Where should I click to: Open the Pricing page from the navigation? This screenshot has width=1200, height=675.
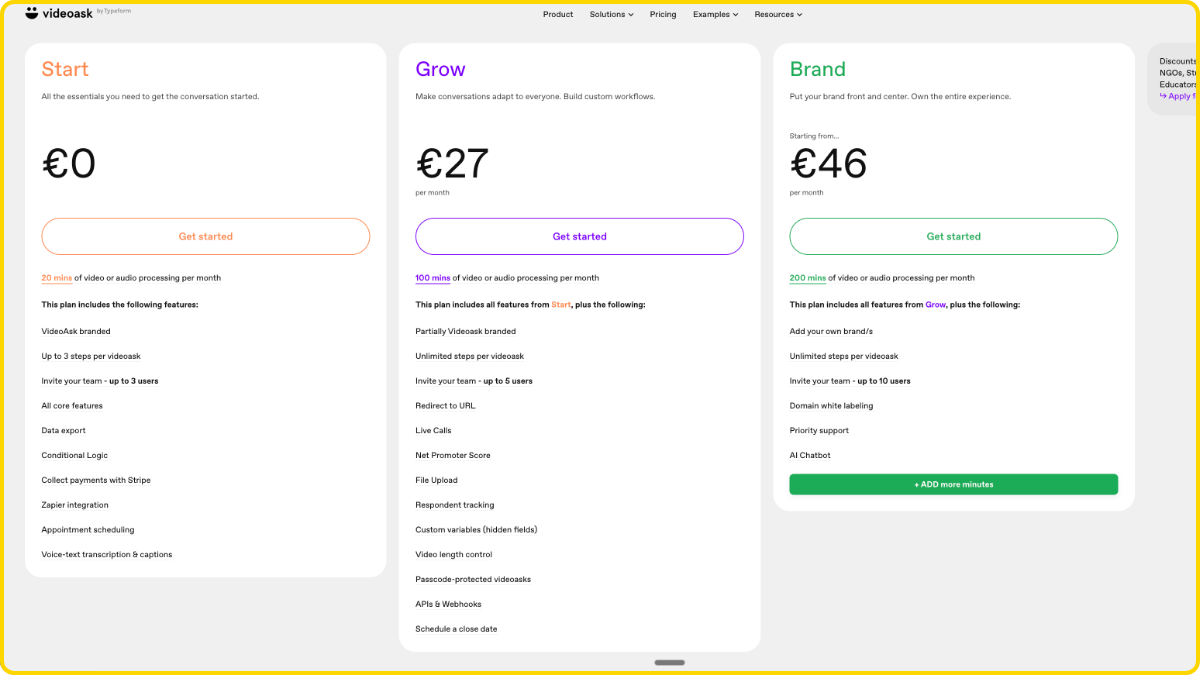[x=663, y=14]
